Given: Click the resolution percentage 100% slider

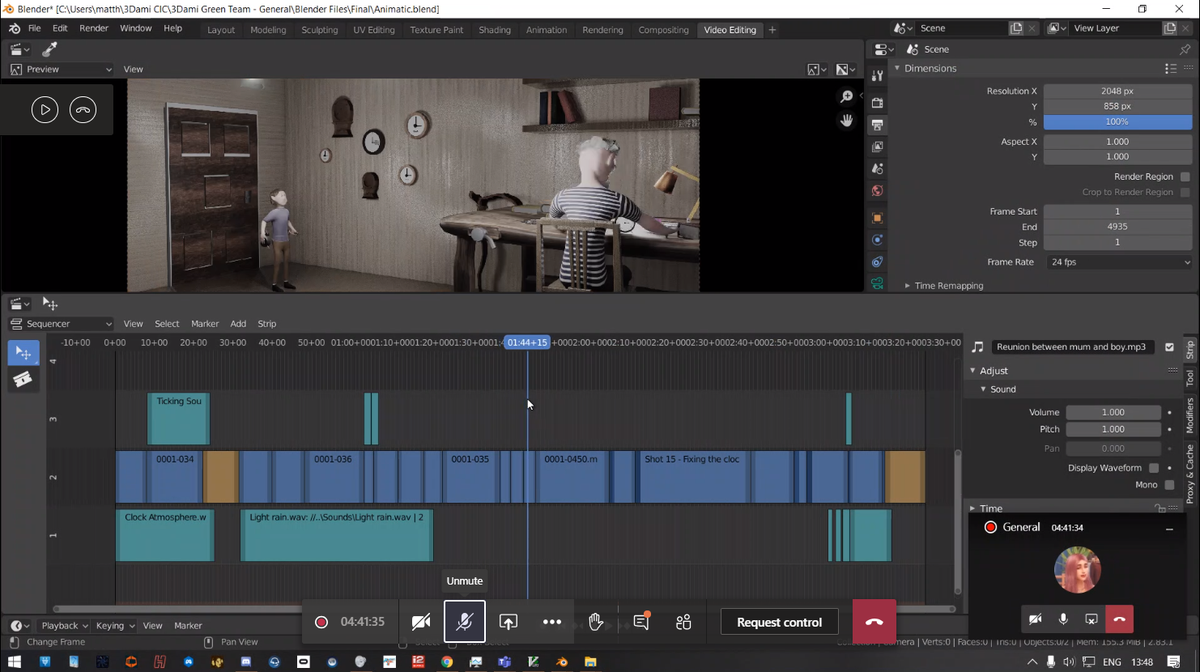Looking at the screenshot, I should [1117, 122].
